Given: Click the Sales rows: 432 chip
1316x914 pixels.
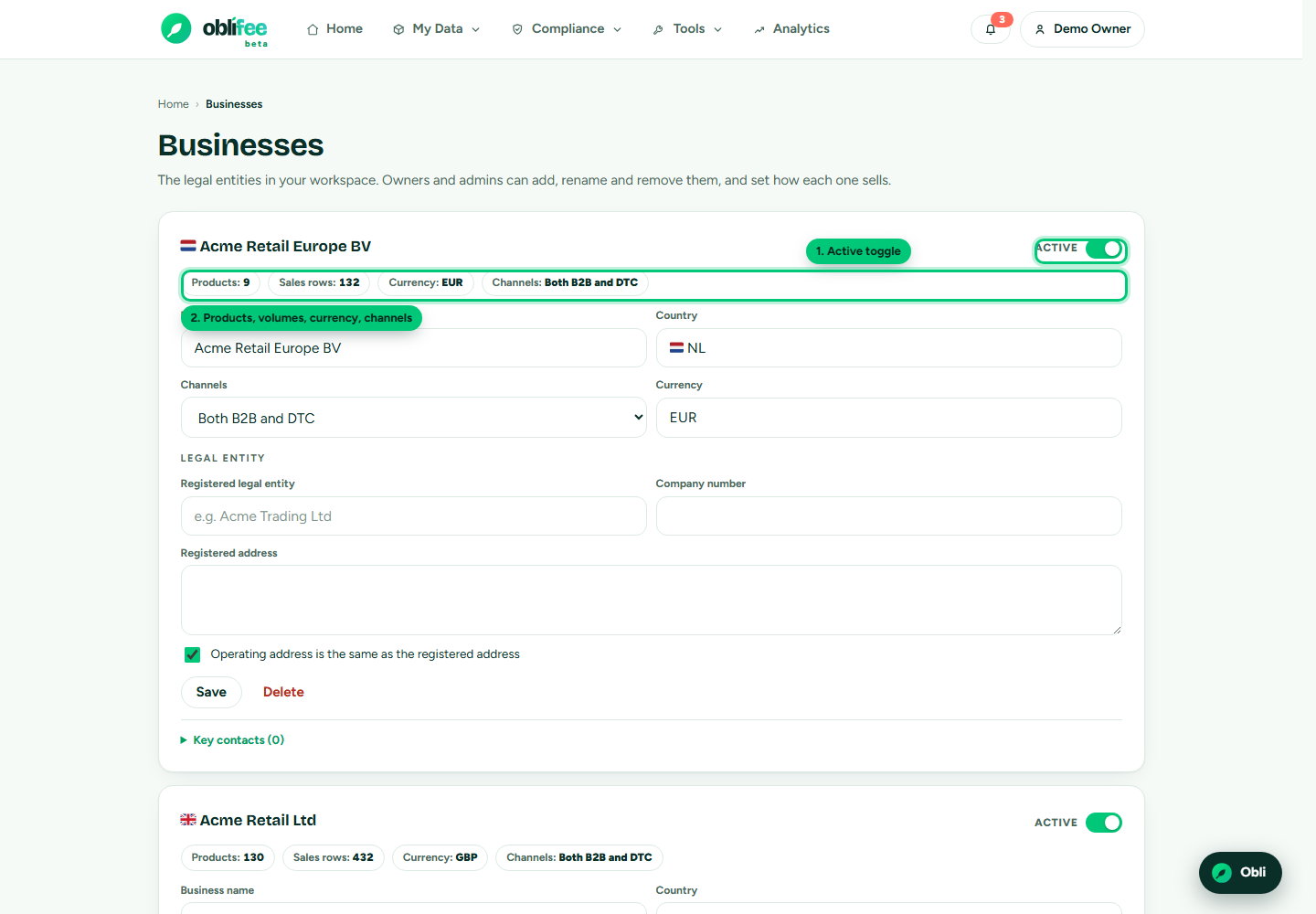Looking at the screenshot, I should (334, 857).
